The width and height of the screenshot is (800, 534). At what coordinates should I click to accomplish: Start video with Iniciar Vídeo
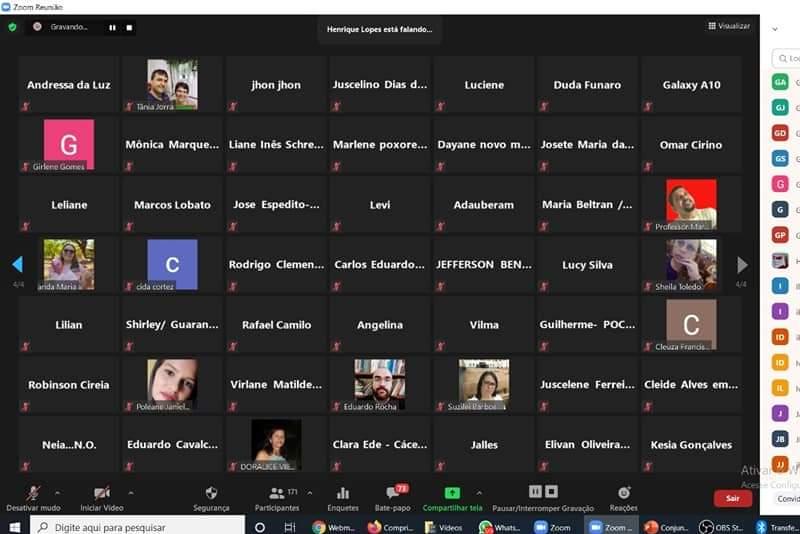tap(101, 493)
